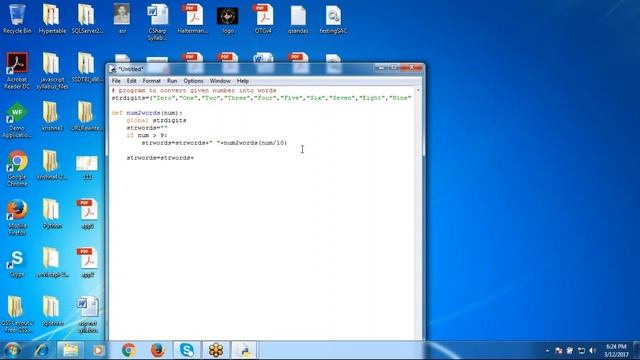Open the taskbar clock showing 6:24 PM

(x=616, y=351)
